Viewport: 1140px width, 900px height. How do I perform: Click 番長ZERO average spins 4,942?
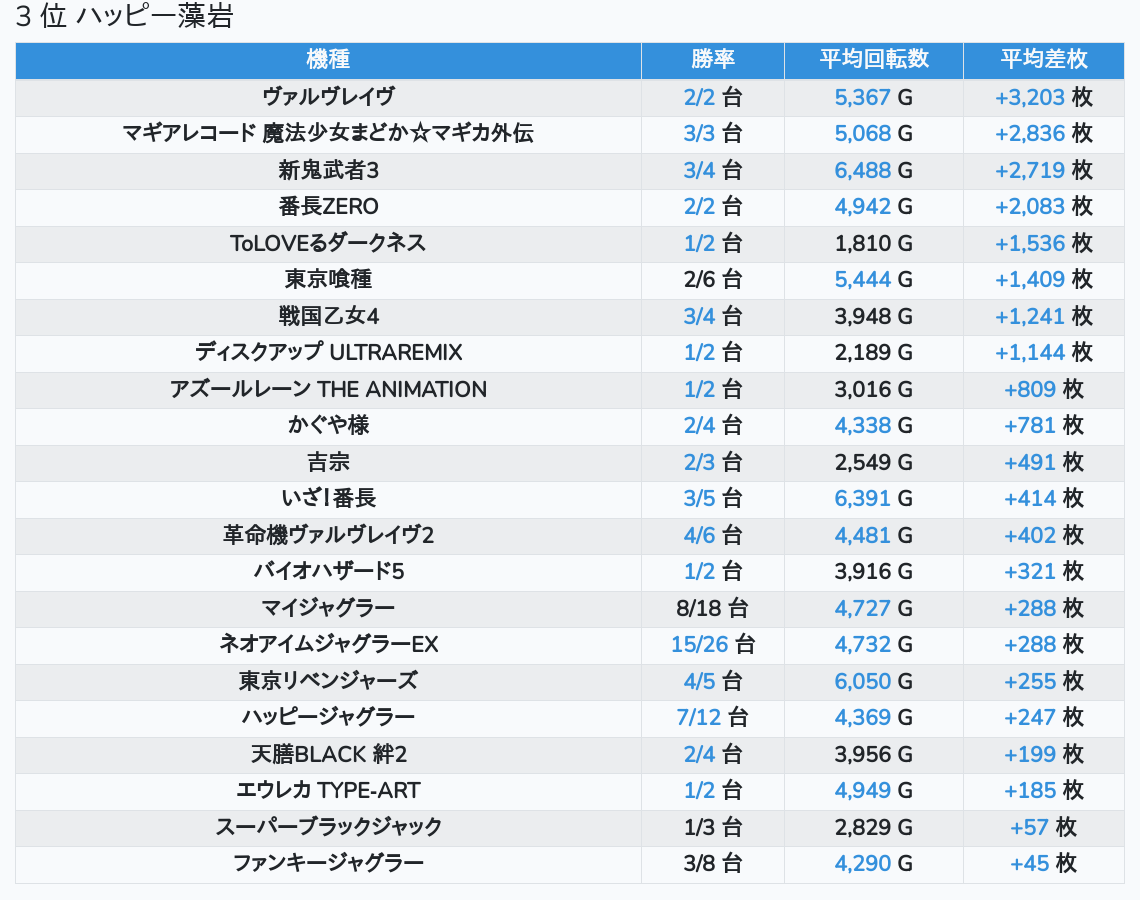(x=862, y=207)
